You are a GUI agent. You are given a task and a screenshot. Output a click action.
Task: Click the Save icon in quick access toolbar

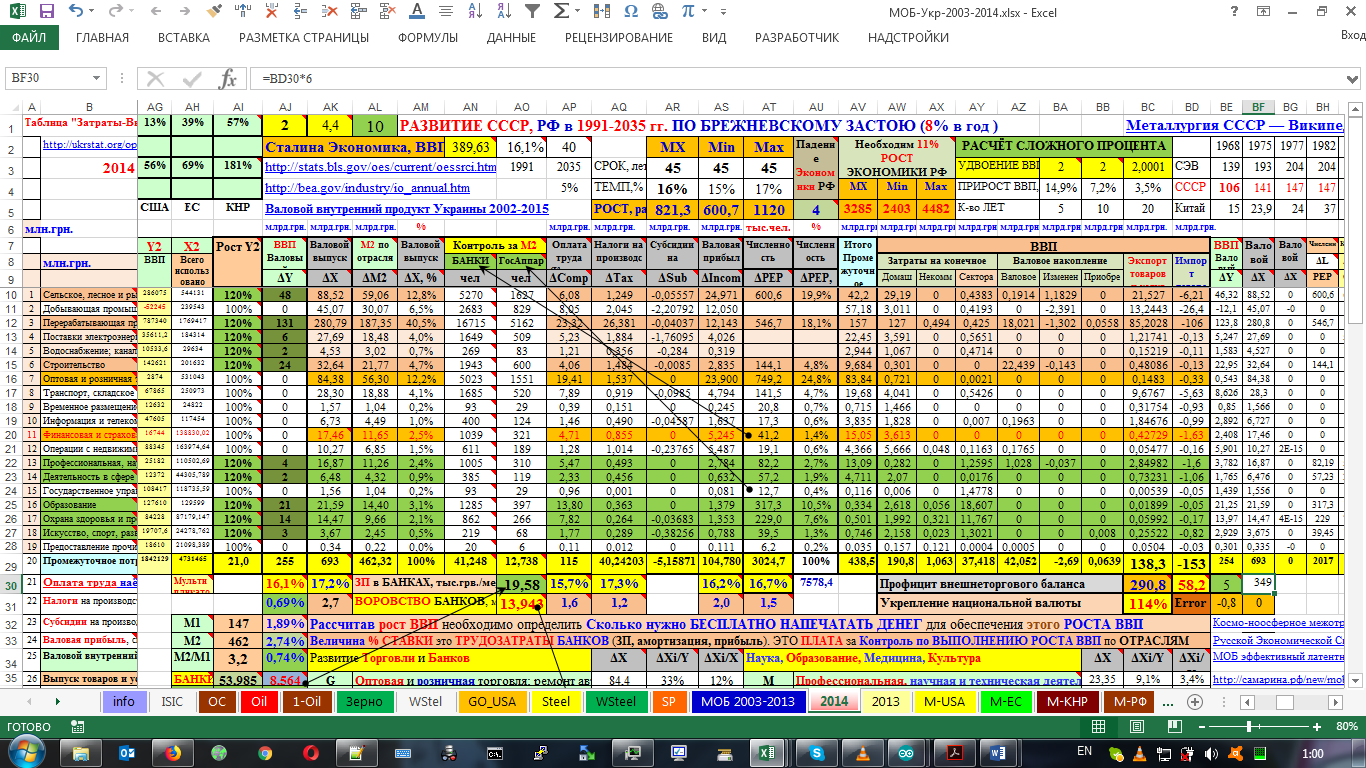point(47,12)
